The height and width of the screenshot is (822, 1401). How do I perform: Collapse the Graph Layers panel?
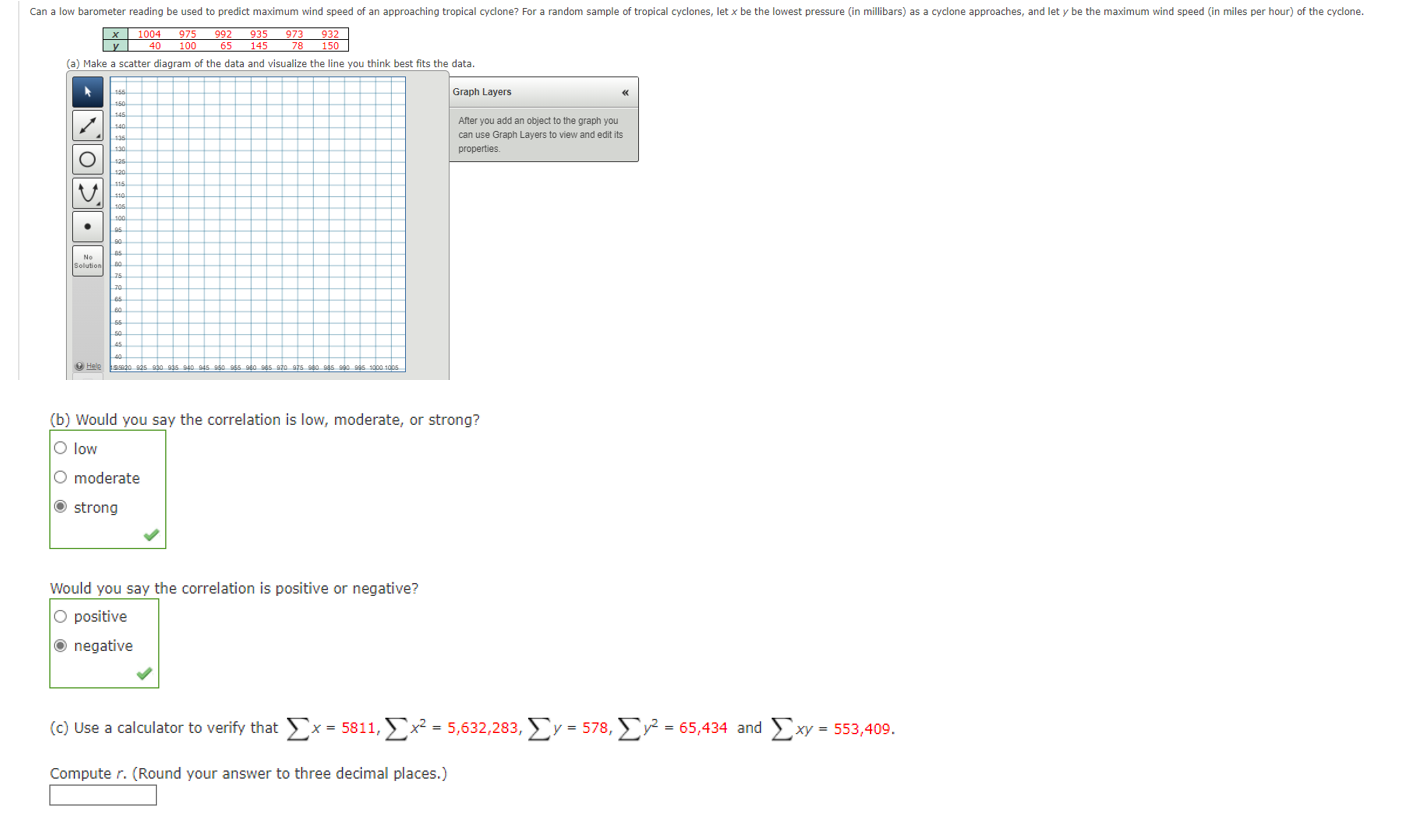click(x=625, y=91)
